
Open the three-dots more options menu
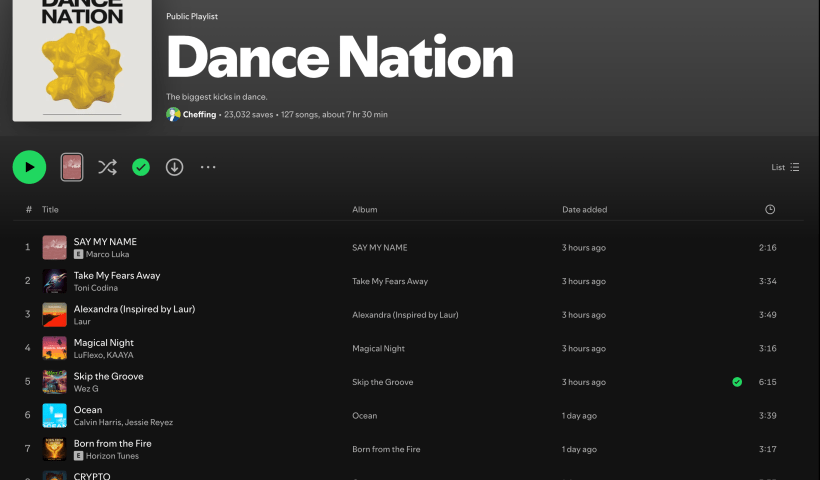(208, 167)
